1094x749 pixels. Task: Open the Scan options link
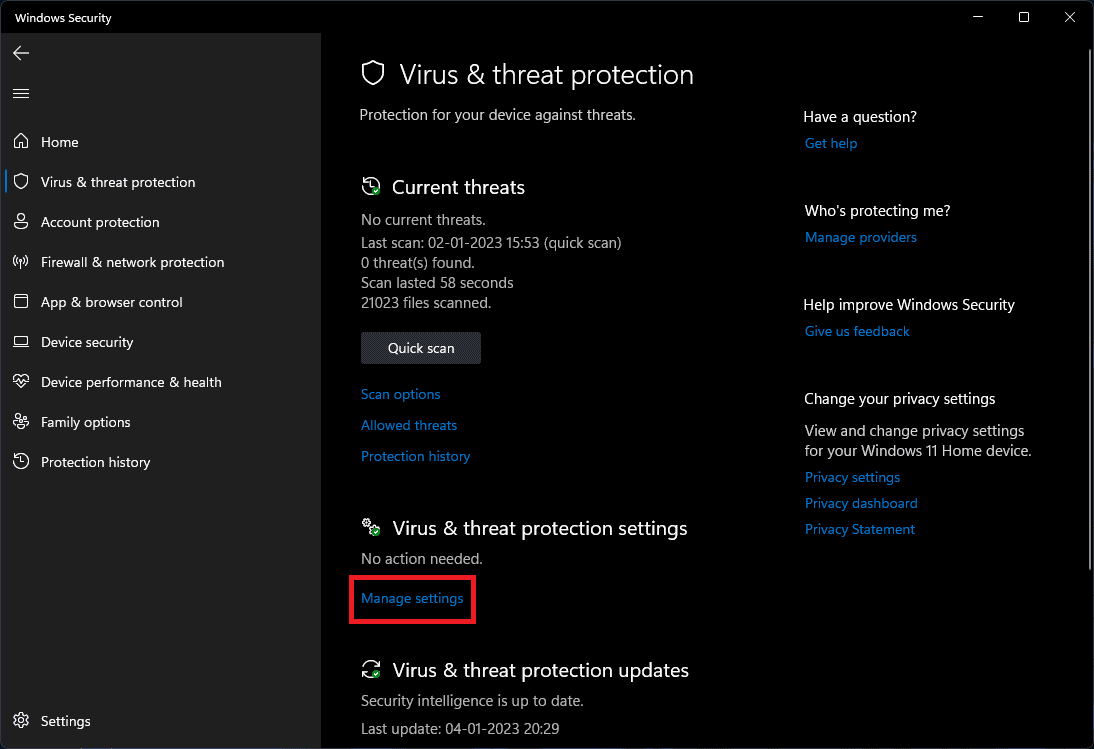click(x=400, y=394)
